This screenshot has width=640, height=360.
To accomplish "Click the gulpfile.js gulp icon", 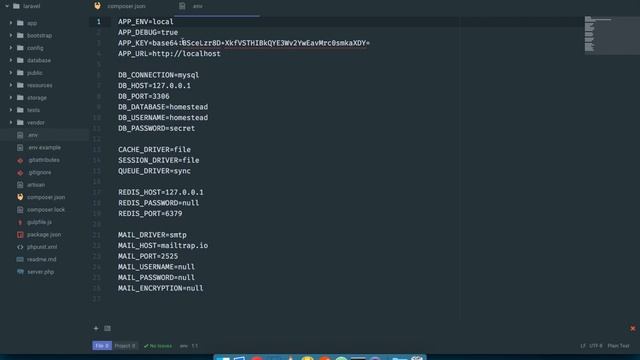I will tap(20, 222).
